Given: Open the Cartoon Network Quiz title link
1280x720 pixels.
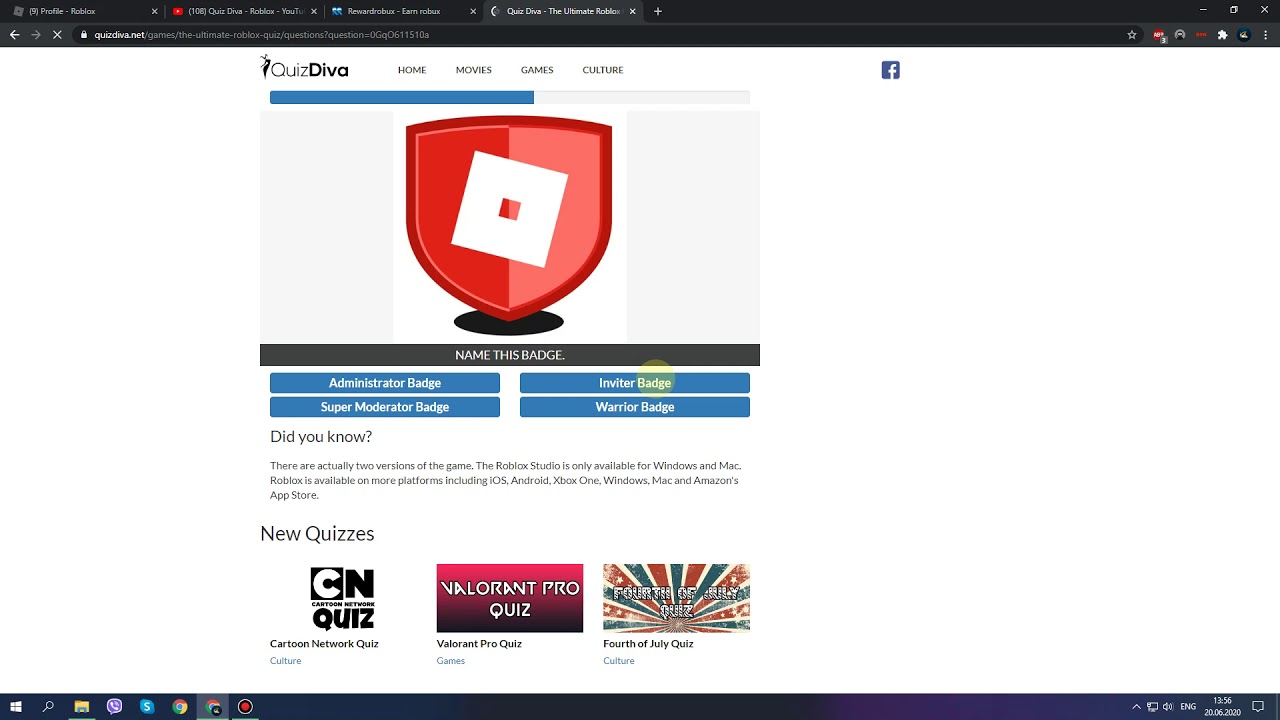Looking at the screenshot, I should pyautogui.click(x=324, y=643).
